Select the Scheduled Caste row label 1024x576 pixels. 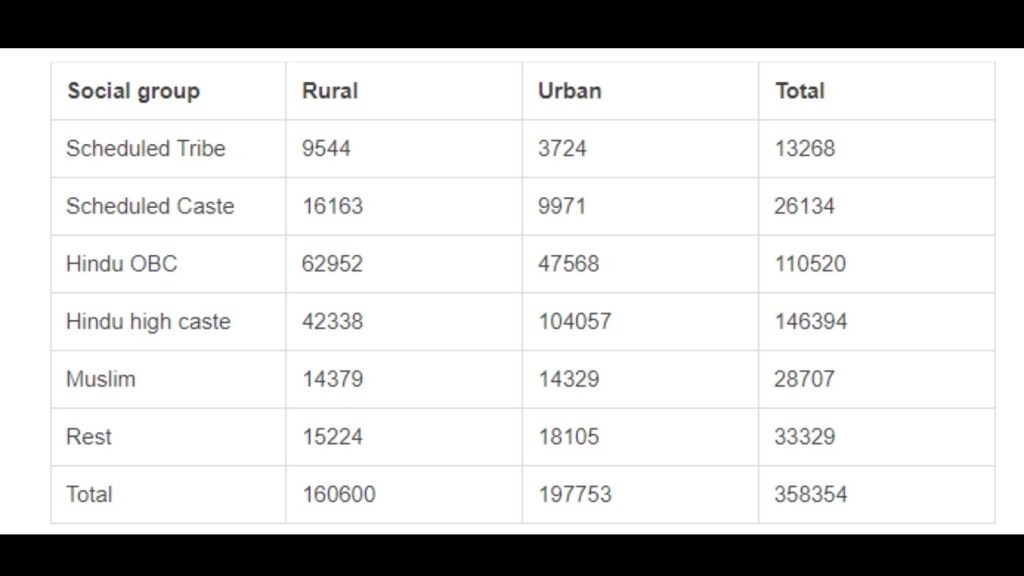tap(150, 207)
